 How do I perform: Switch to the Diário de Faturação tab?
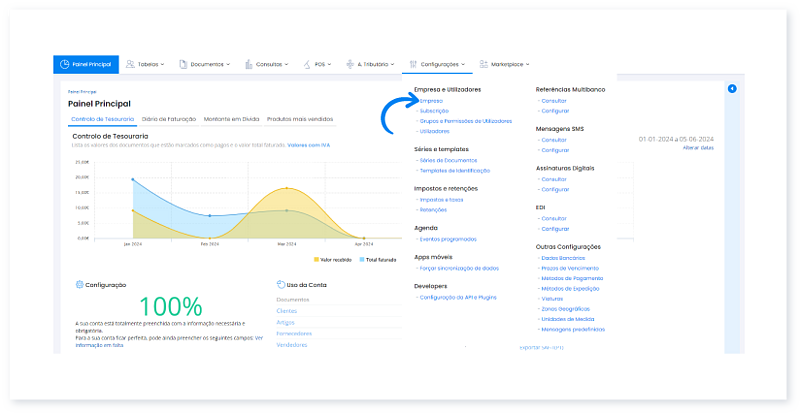point(168,119)
